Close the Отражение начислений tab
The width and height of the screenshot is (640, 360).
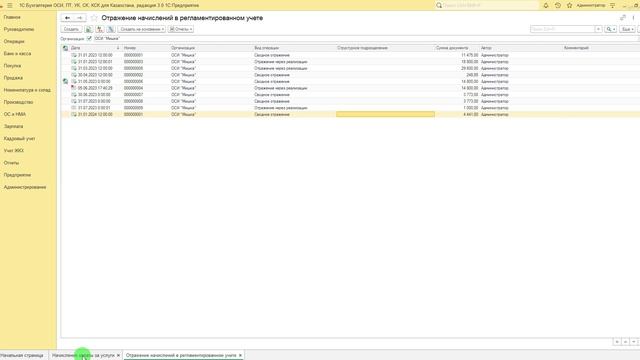click(240, 356)
